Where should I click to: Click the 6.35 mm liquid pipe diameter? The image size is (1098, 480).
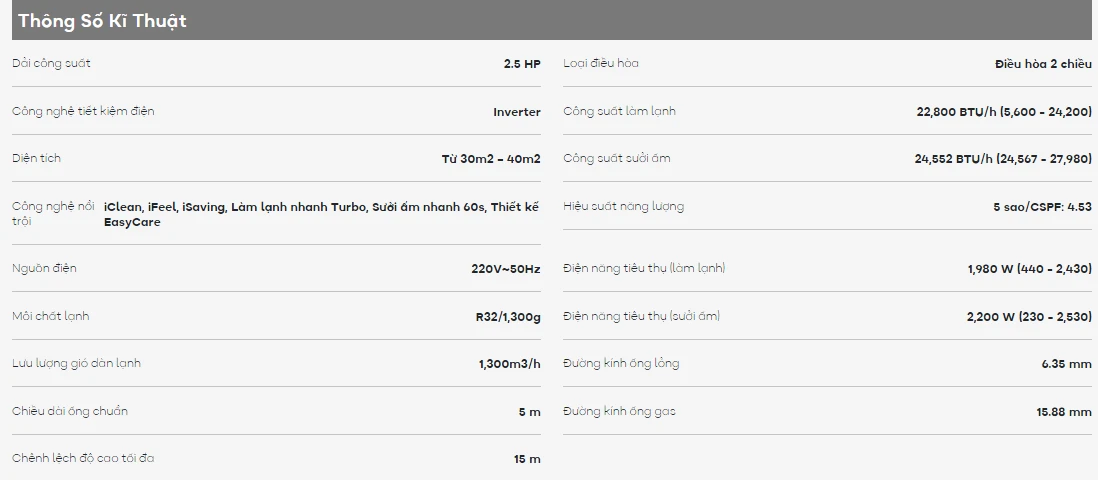tap(1066, 364)
